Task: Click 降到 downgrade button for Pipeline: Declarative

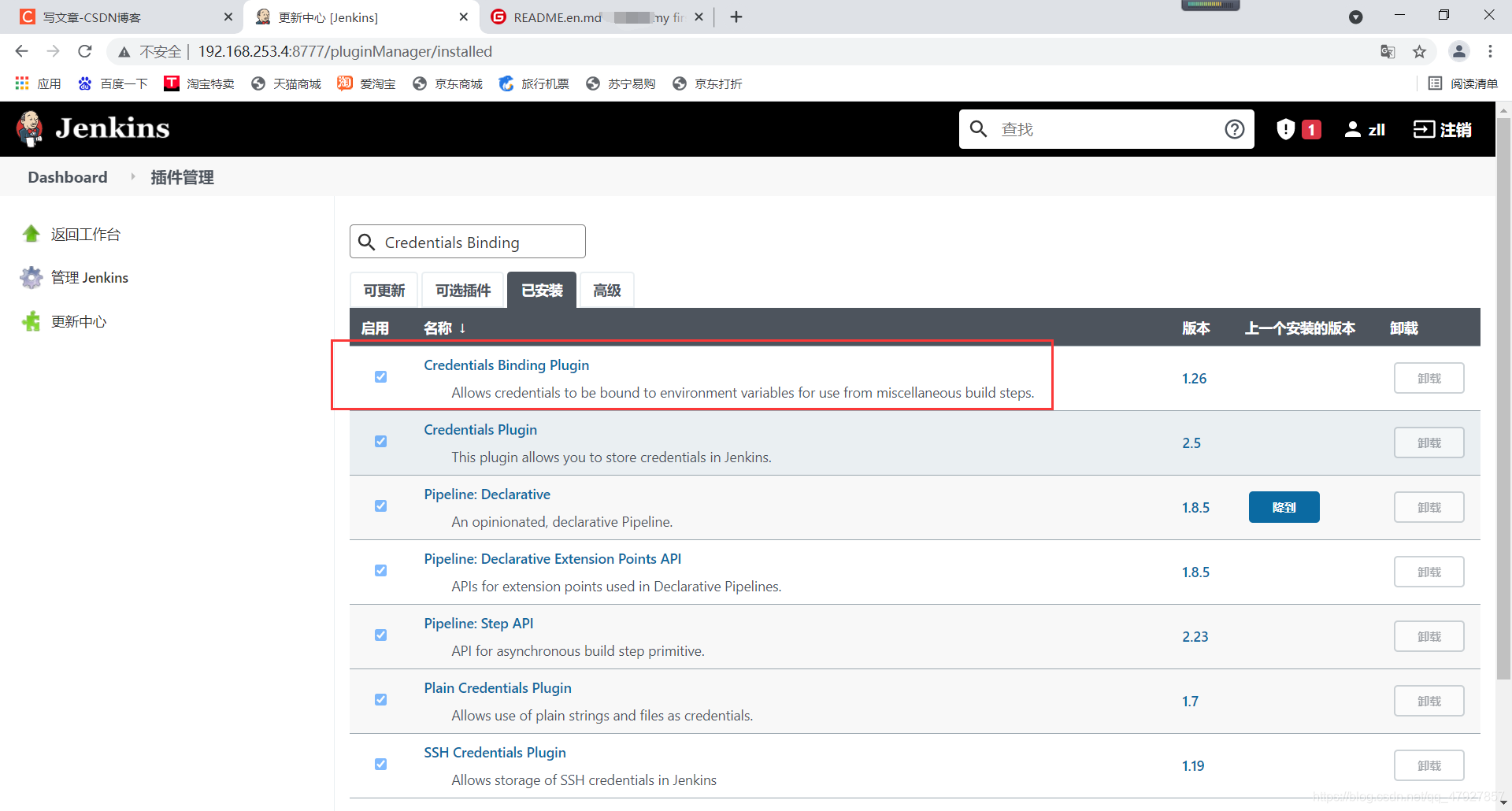Action: click(1284, 507)
